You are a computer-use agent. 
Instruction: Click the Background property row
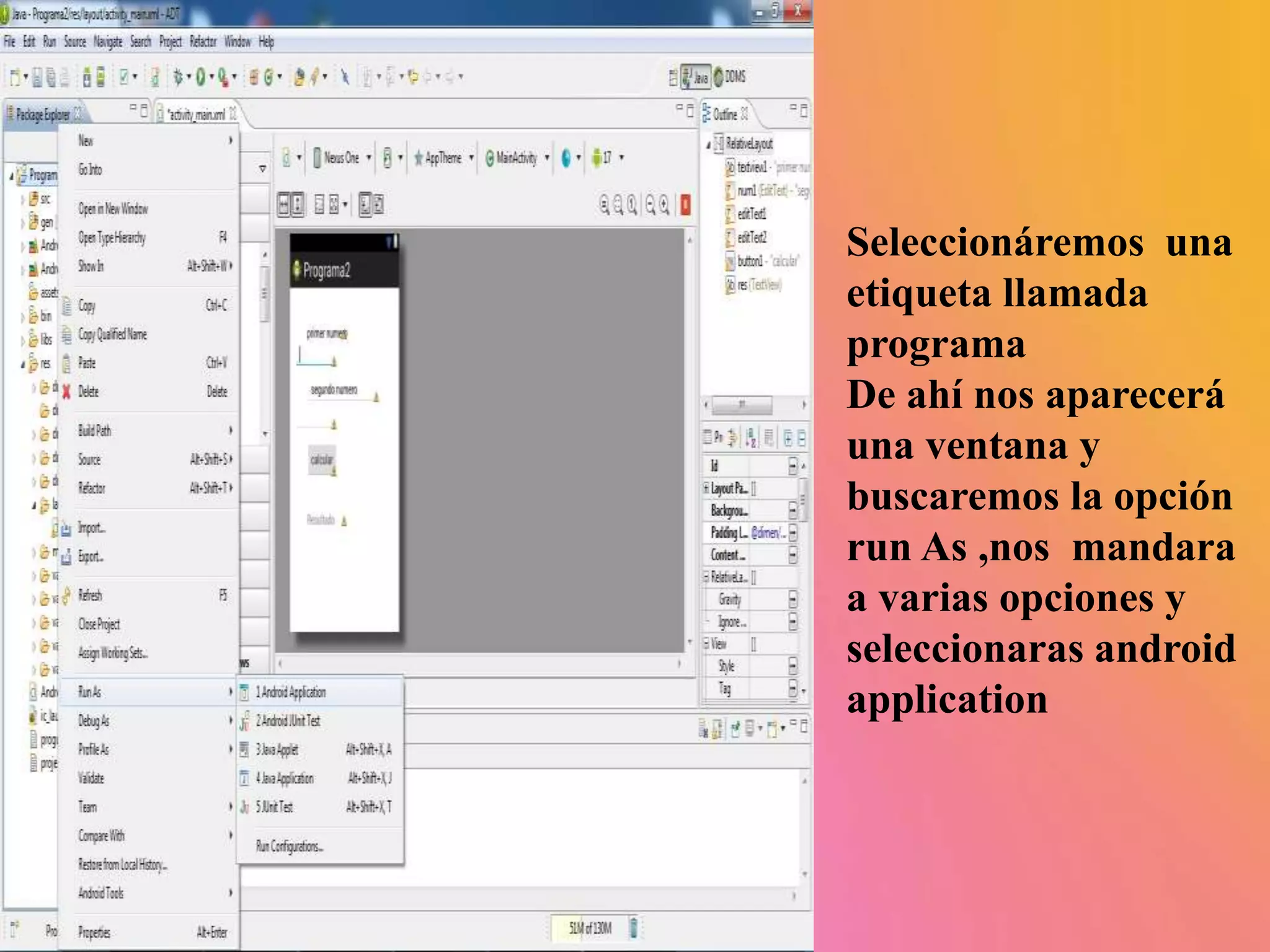(752, 510)
